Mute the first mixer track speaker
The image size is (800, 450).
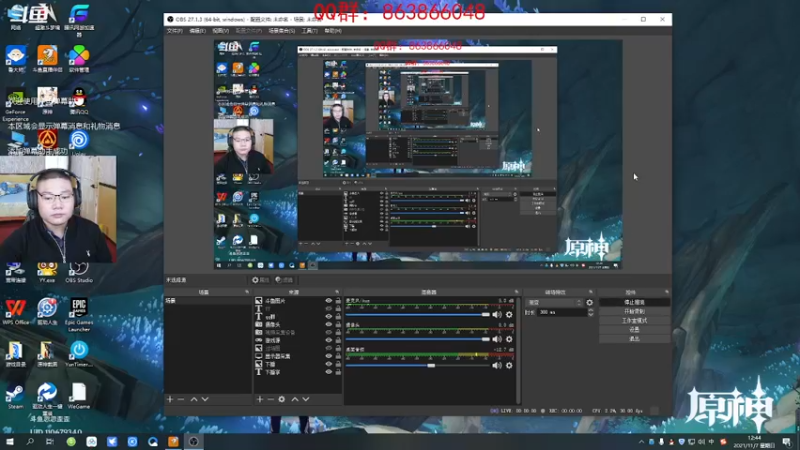point(497,315)
